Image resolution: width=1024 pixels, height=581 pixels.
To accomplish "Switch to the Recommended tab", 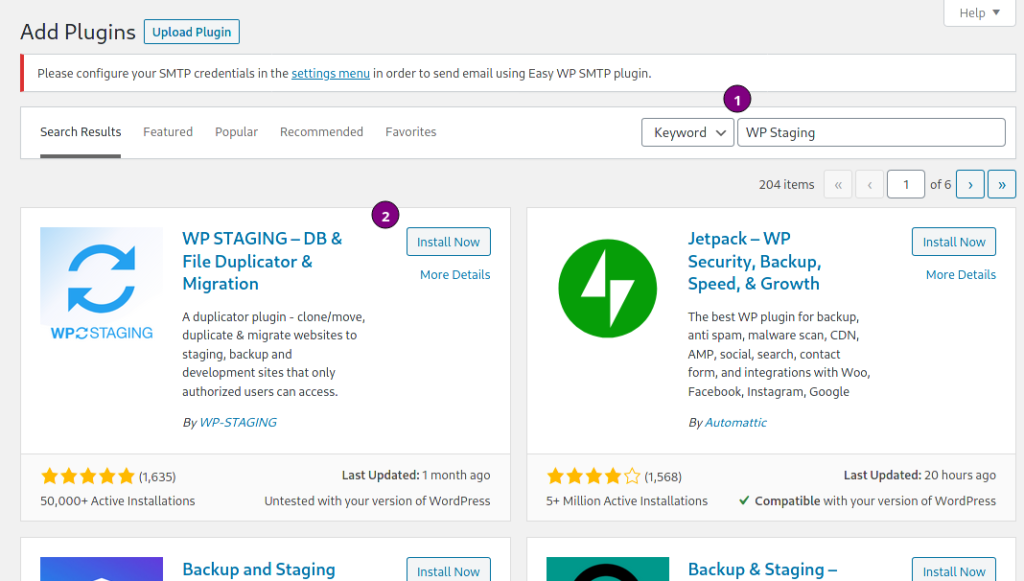I will [321, 132].
